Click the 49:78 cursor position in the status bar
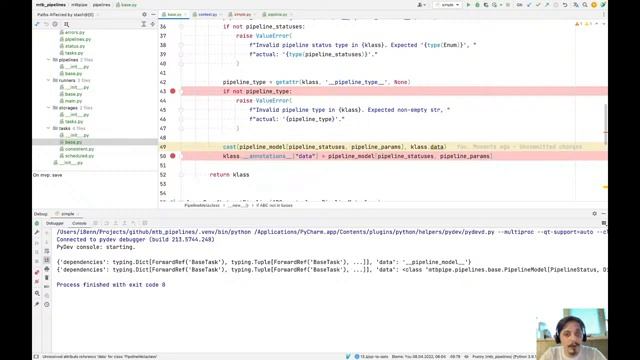The image size is (640, 360). [x=455, y=356]
